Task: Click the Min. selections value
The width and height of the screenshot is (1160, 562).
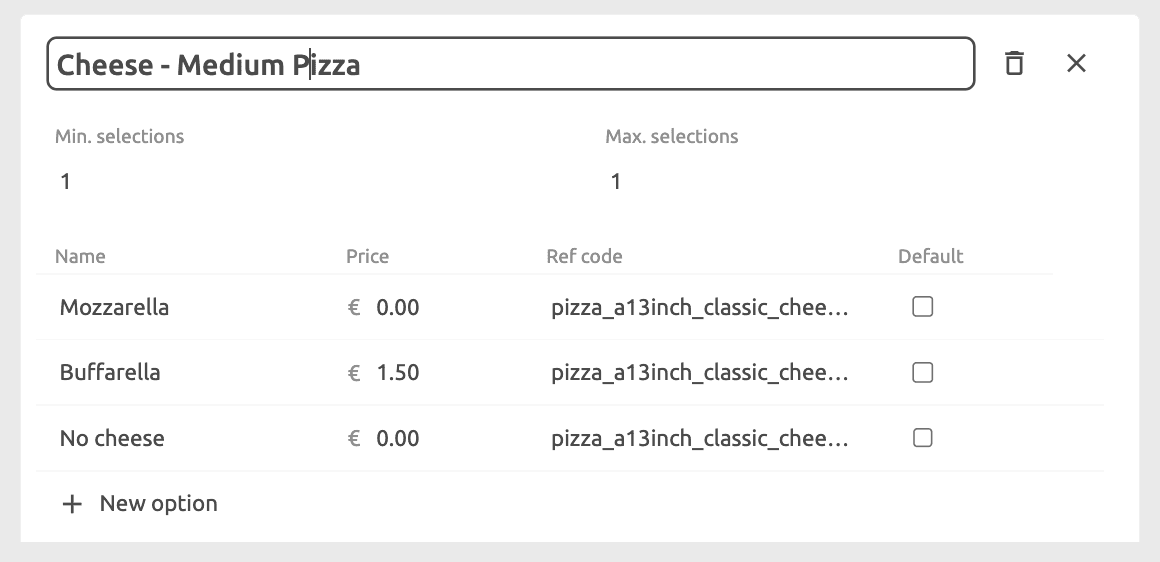Action: point(66,181)
